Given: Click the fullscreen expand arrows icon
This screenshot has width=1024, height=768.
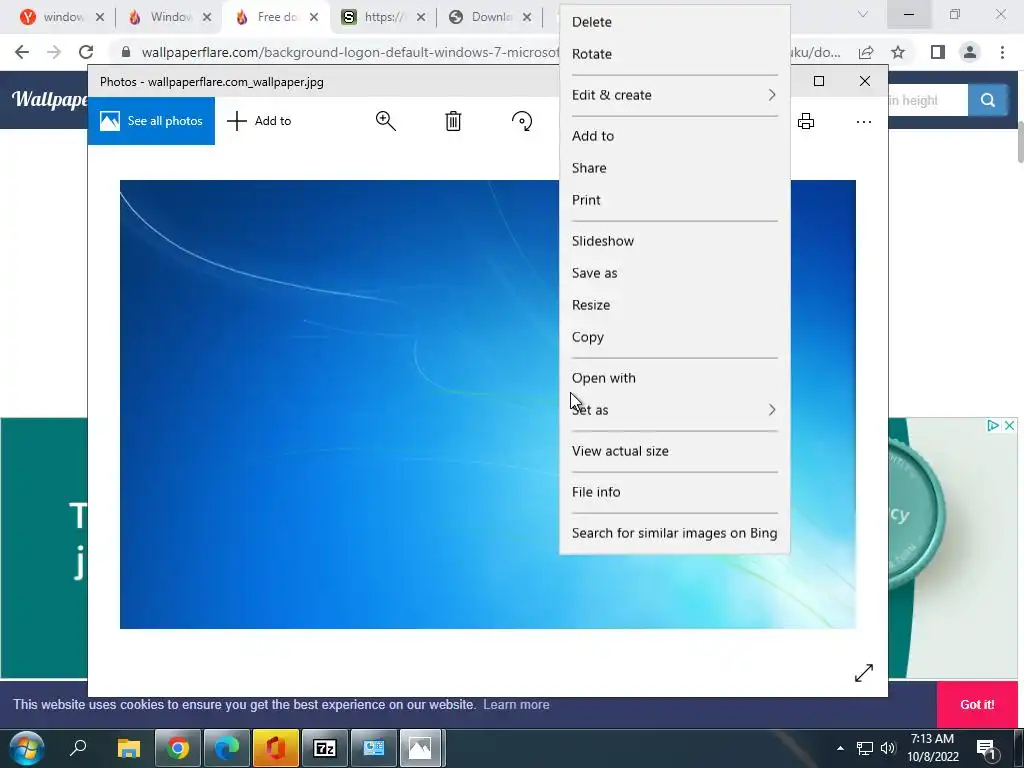Looking at the screenshot, I should tap(863, 673).
